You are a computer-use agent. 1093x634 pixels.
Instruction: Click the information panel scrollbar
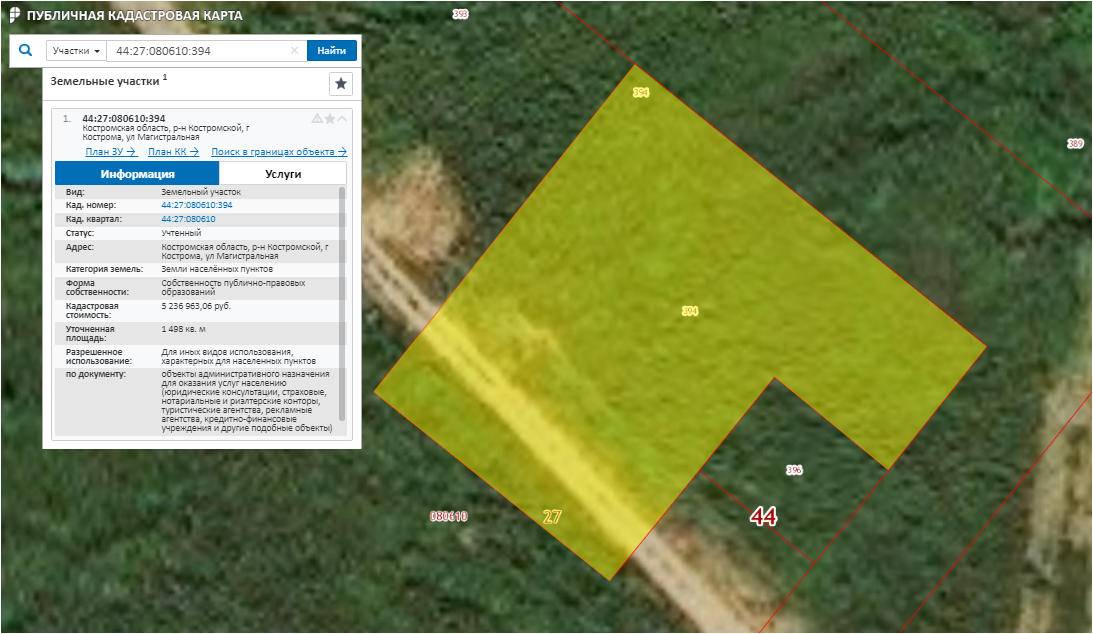coord(342,300)
